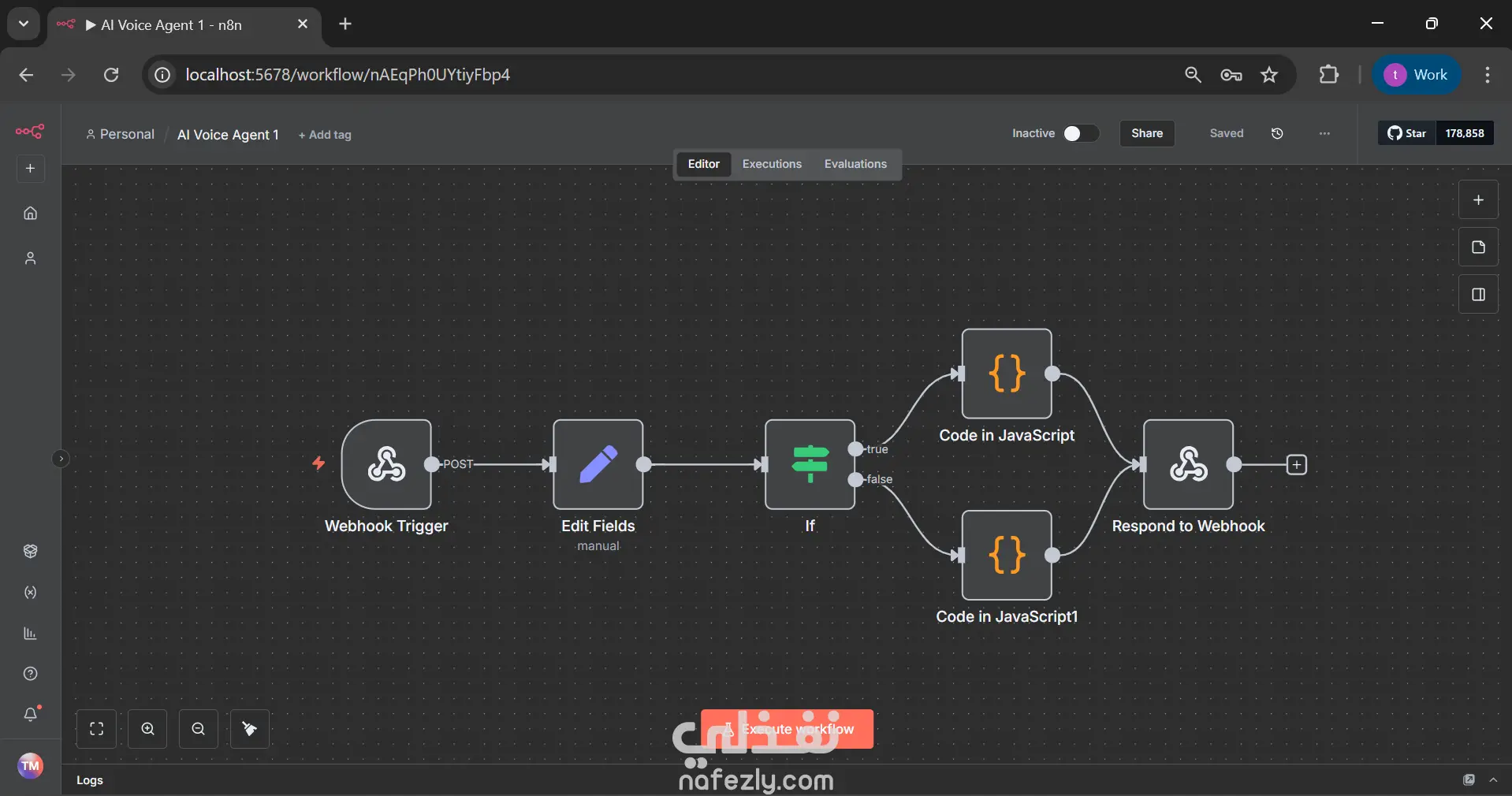The image size is (1512, 796).
Task: Click the 178,858 star count
Action: [1465, 133]
